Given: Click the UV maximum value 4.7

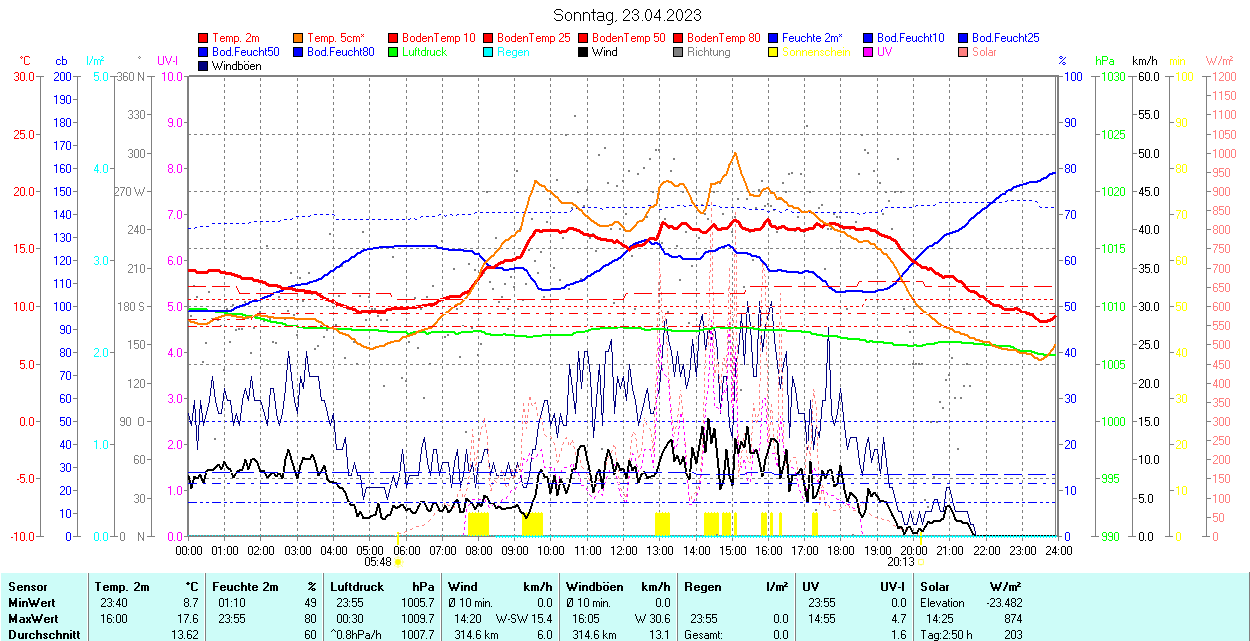Looking at the screenshot, I should (x=899, y=619).
